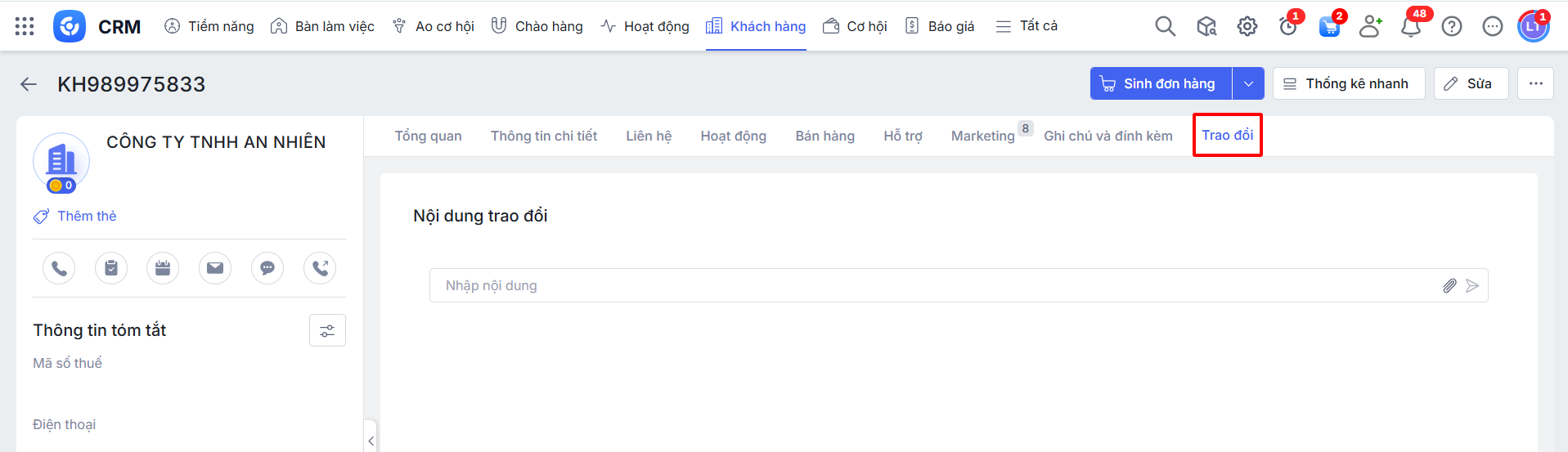Image resolution: width=1568 pixels, height=452 pixels.
Task: Open the Tất cả modules menu
Action: [1027, 26]
